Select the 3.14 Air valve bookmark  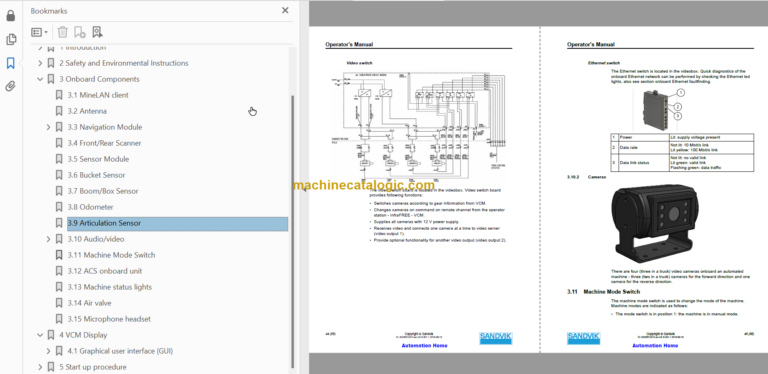(x=89, y=303)
